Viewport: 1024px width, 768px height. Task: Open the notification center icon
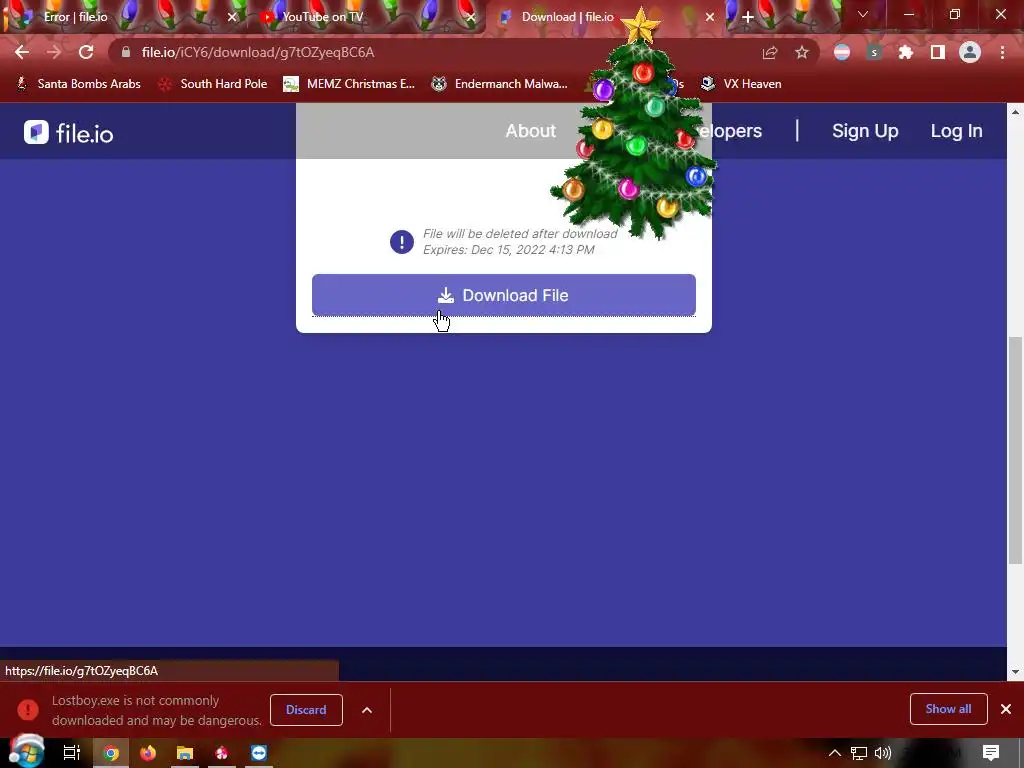pyautogui.click(x=991, y=753)
